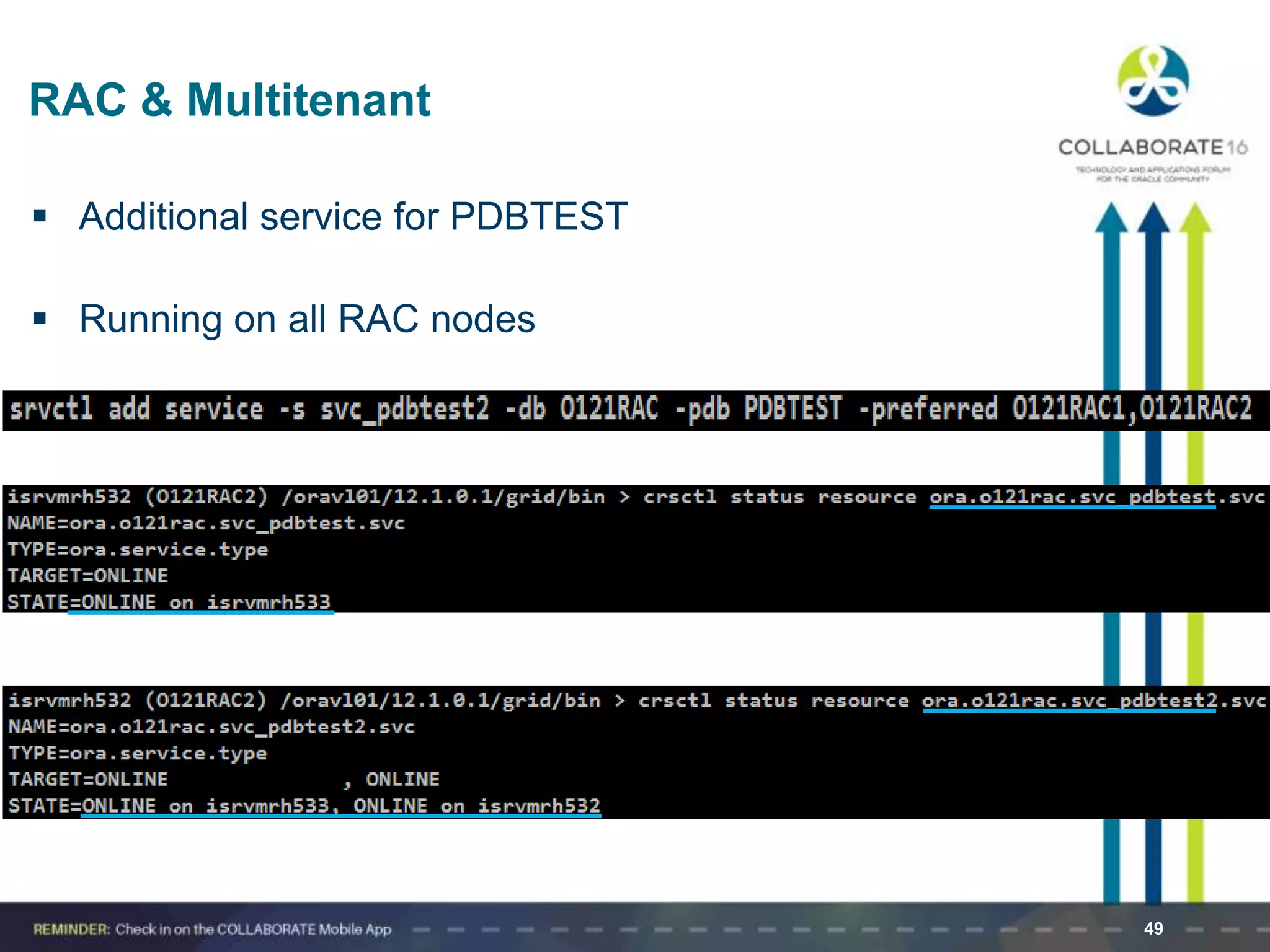
Task: Click the slide number 49
Action: [1153, 928]
